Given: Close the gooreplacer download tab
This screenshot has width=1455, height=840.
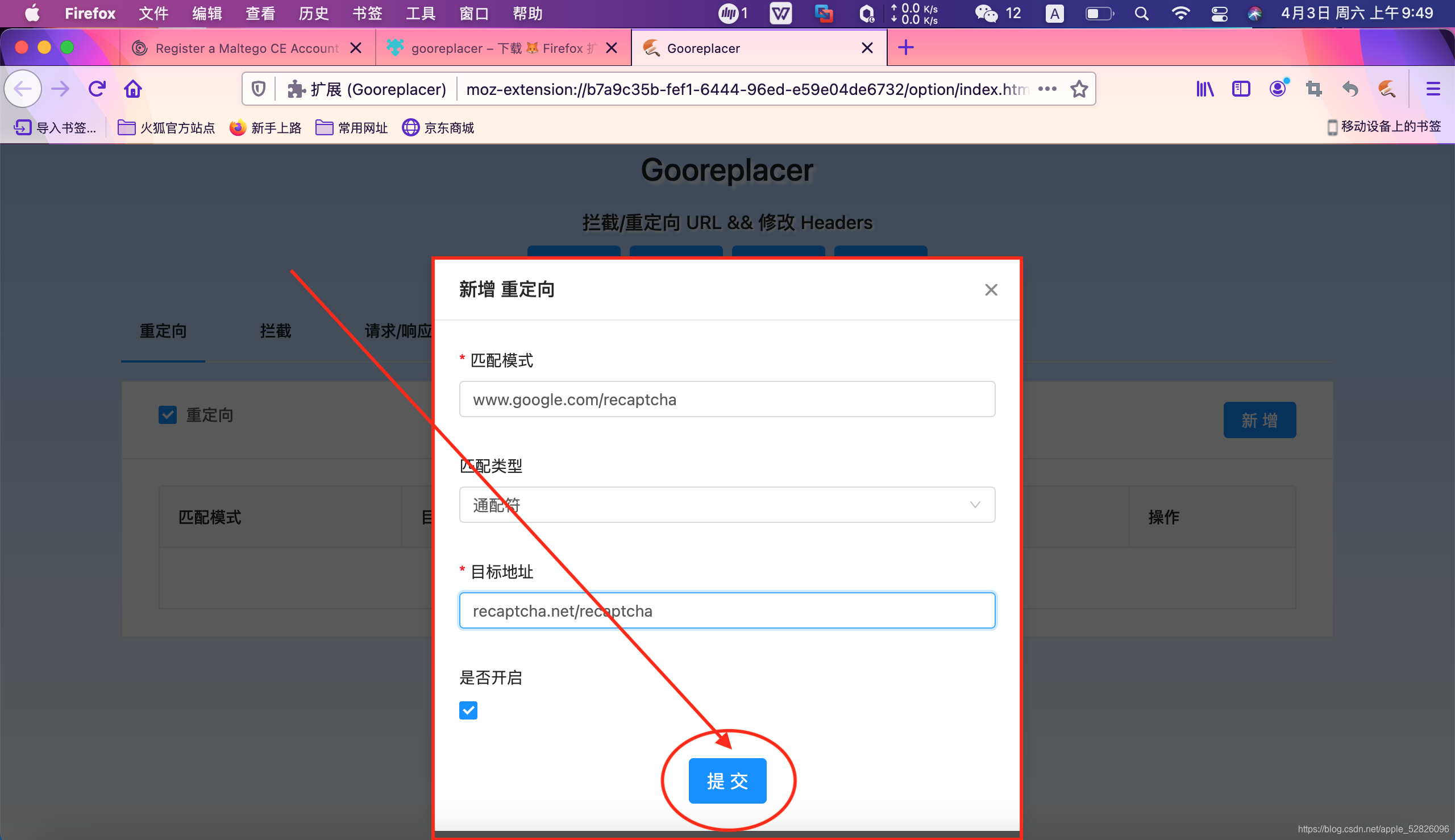Looking at the screenshot, I should pyautogui.click(x=612, y=48).
